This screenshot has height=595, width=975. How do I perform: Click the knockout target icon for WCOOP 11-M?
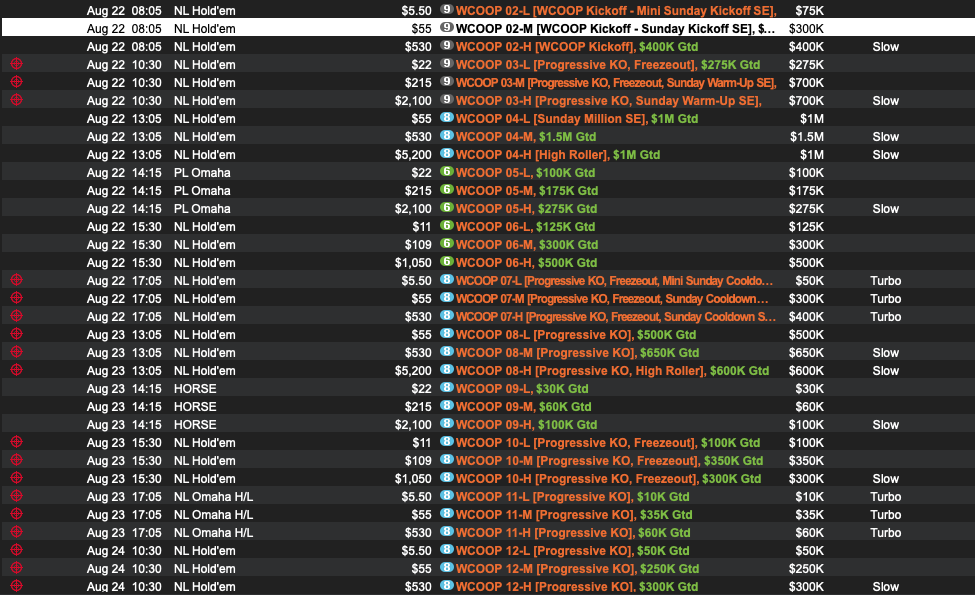(x=17, y=514)
